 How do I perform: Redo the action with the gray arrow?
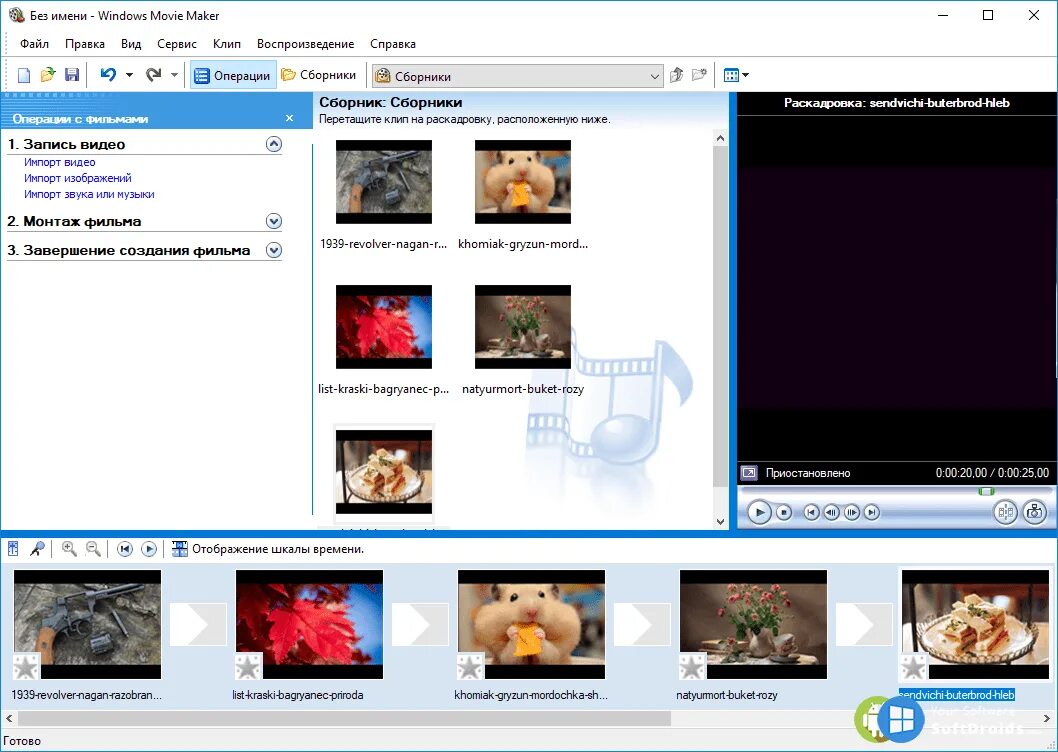(x=154, y=75)
